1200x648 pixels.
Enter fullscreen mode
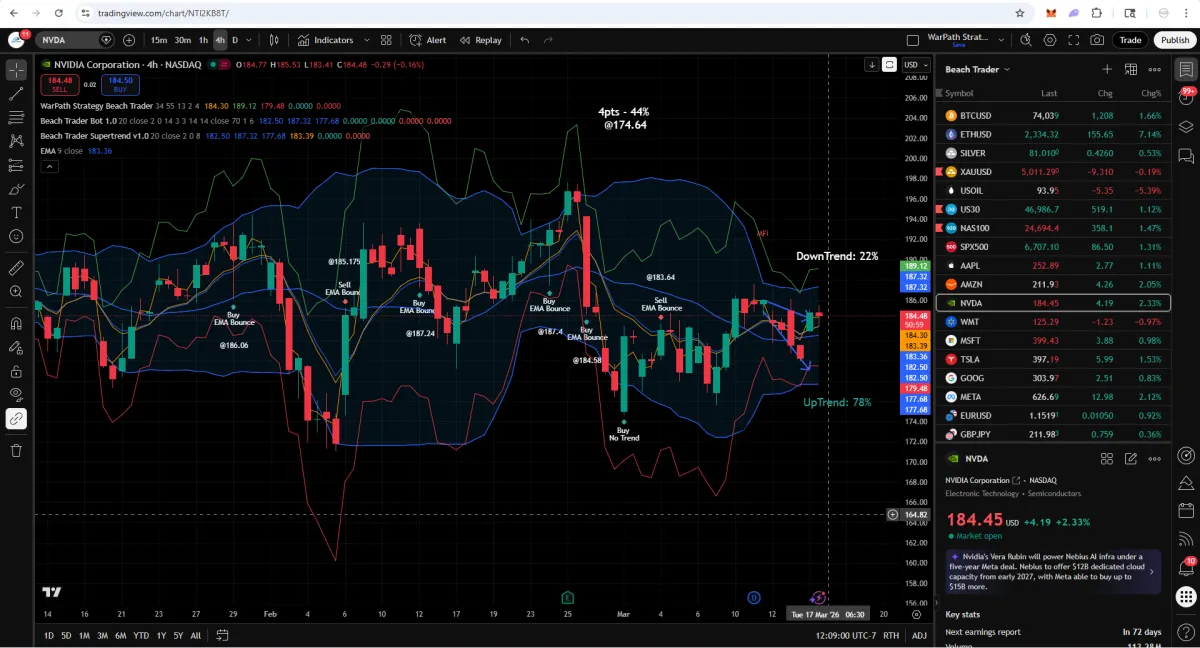(1074, 40)
